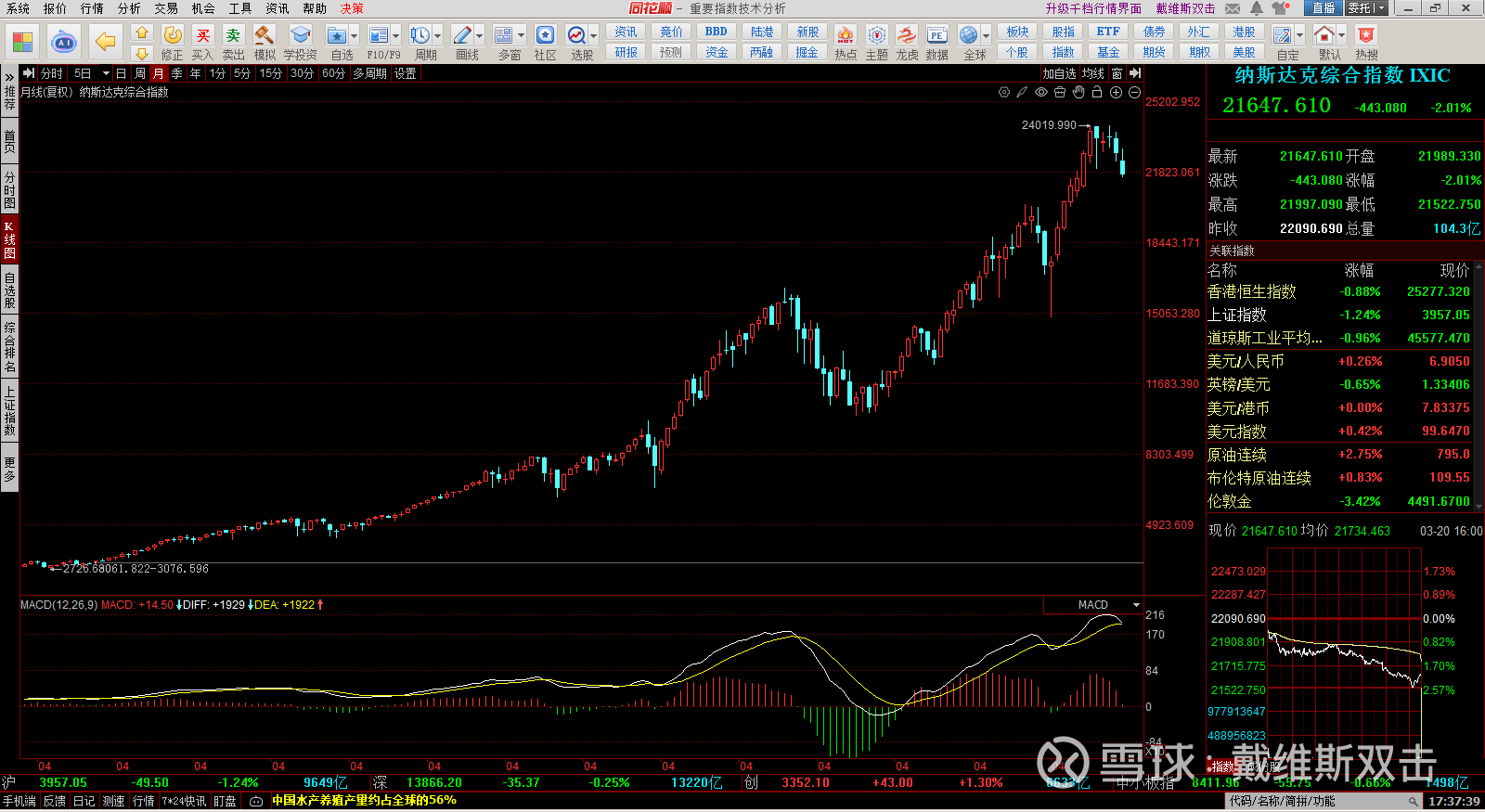Screen dimensions: 1485x812
Task: Switch chart period to 季
Action: click(x=176, y=73)
